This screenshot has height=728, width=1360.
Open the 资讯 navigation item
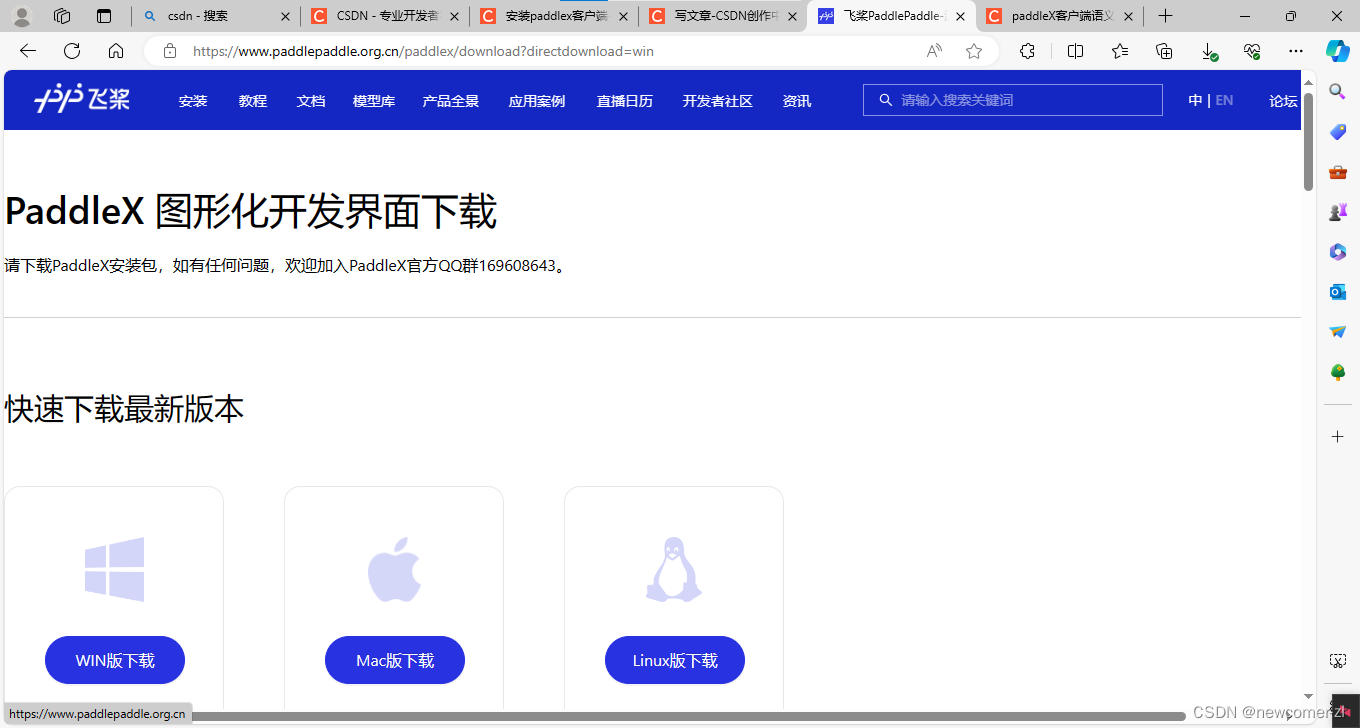pyautogui.click(x=797, y=101)
